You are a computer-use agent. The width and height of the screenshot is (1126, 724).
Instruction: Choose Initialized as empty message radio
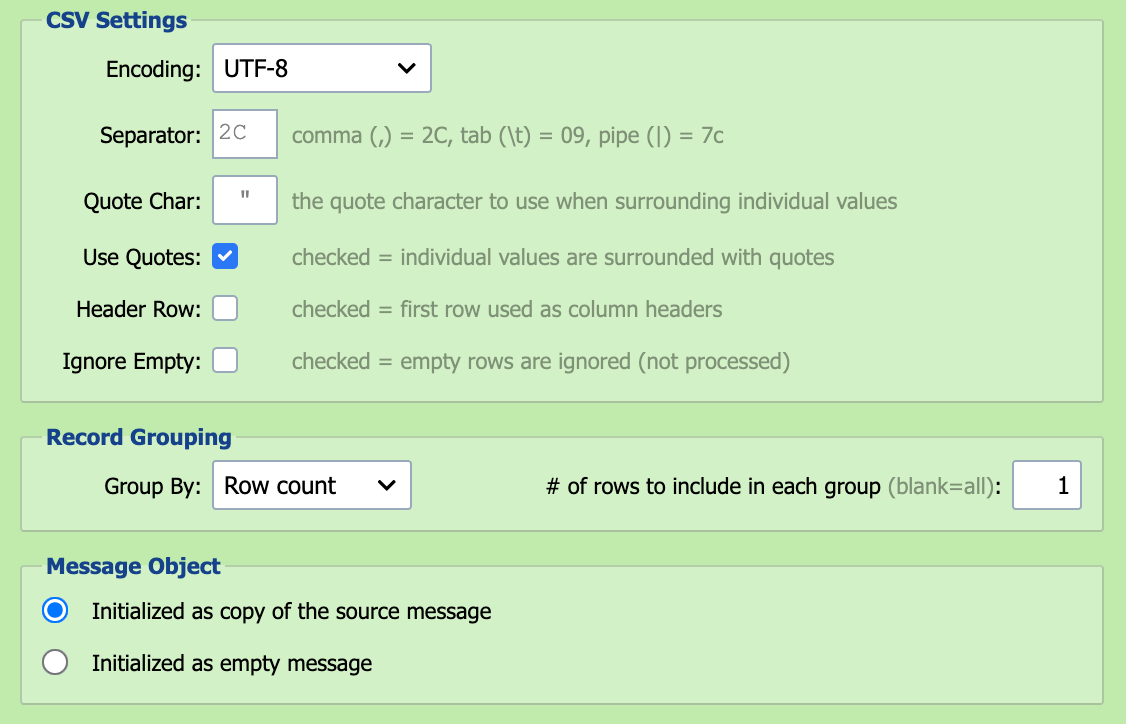[55, 662]
